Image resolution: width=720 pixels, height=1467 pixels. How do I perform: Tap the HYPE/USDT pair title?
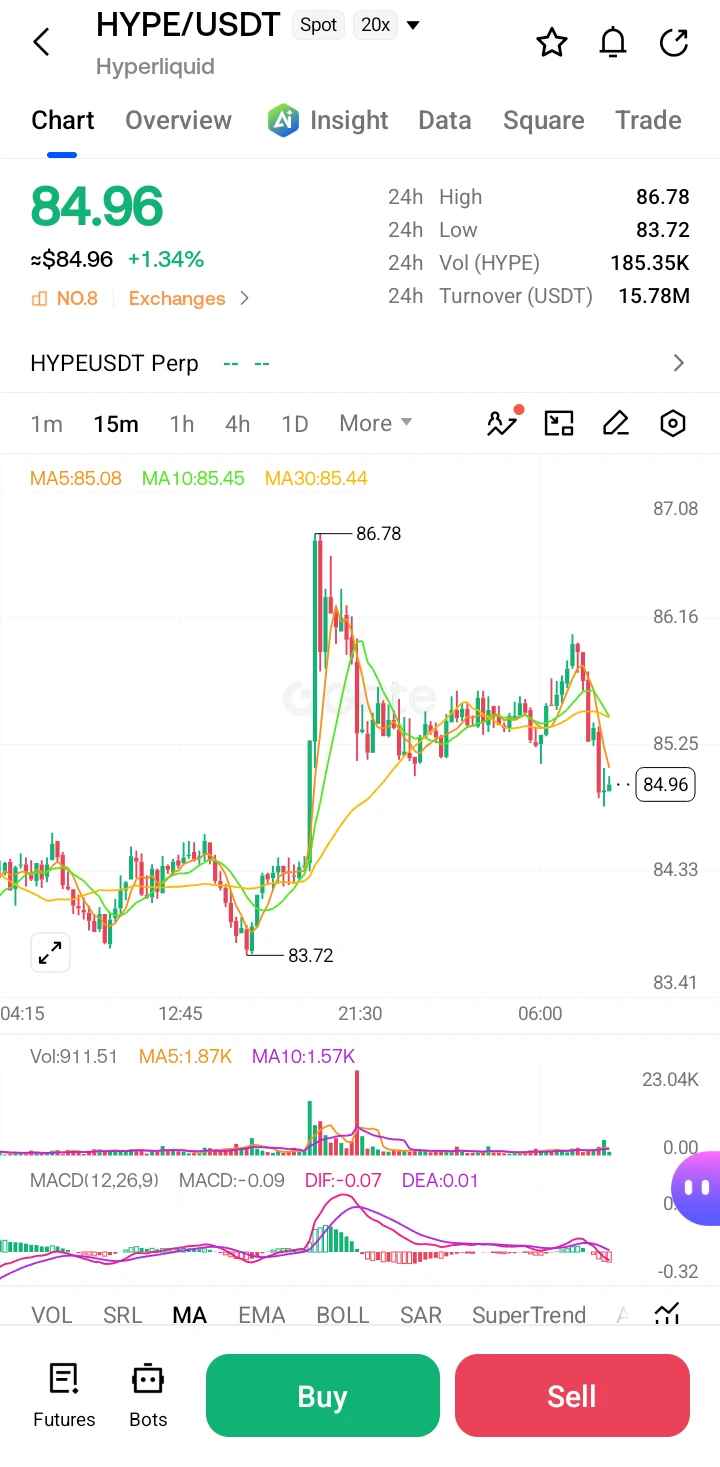click(188, 24)
